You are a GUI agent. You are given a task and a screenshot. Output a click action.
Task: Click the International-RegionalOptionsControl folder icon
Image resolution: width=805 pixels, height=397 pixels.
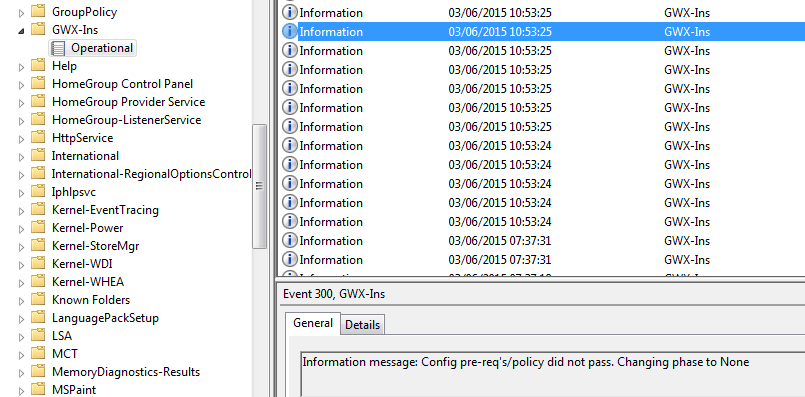tap(38, 173)
